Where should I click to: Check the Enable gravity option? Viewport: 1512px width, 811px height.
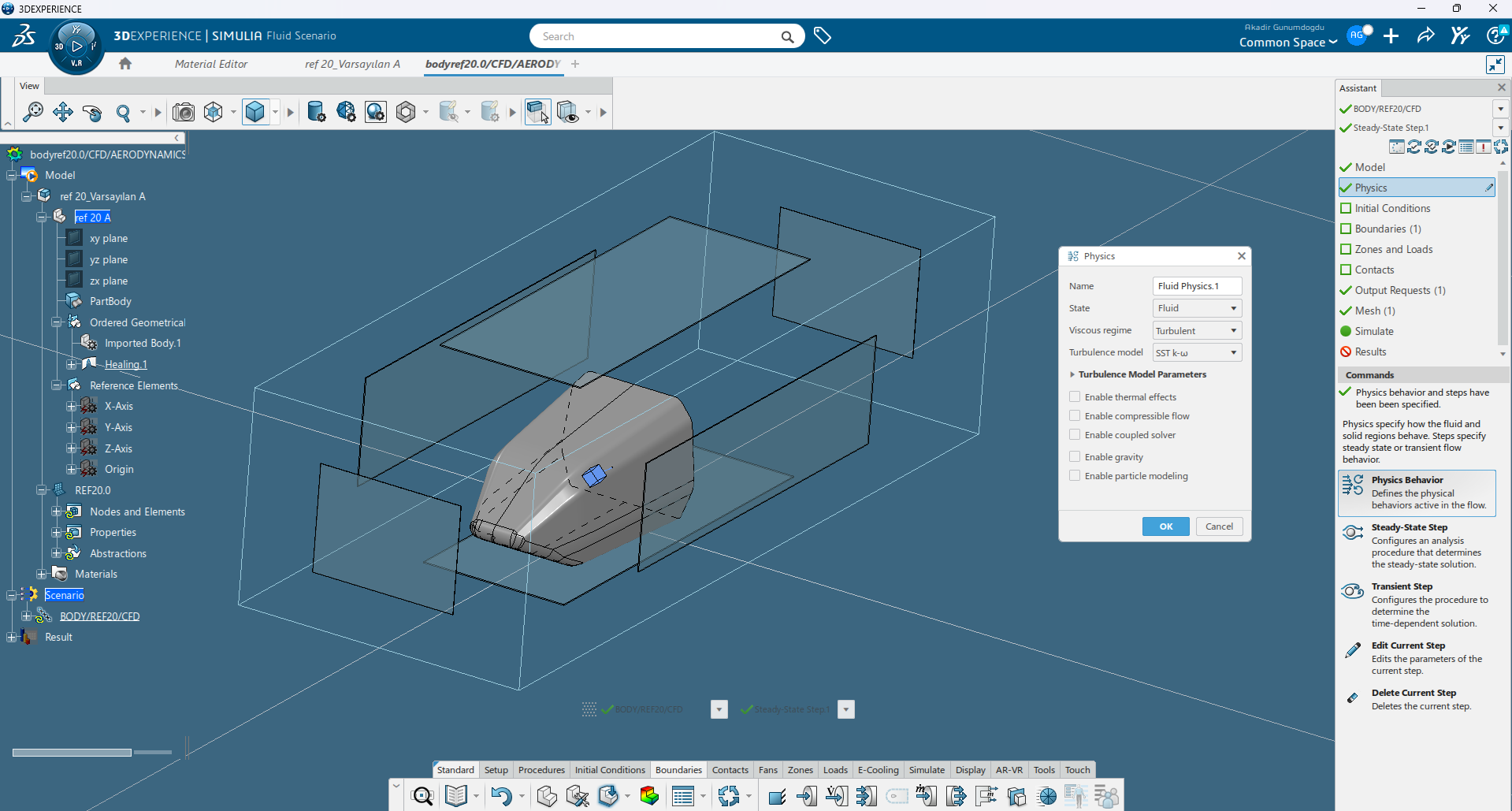1075,456
